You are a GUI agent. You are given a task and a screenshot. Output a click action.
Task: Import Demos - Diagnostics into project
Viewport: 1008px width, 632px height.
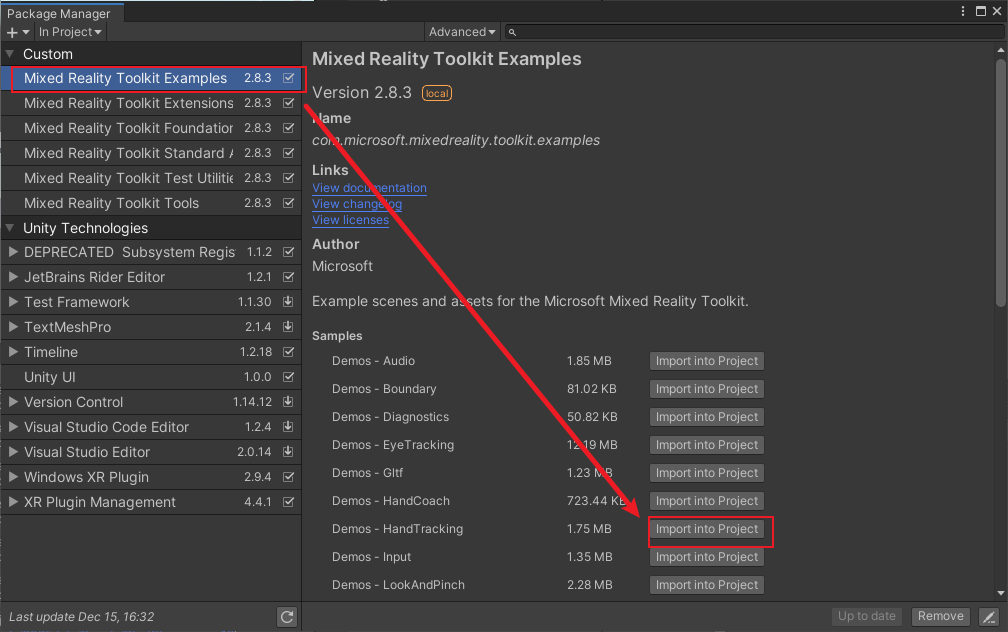click(x=706, y=417)
